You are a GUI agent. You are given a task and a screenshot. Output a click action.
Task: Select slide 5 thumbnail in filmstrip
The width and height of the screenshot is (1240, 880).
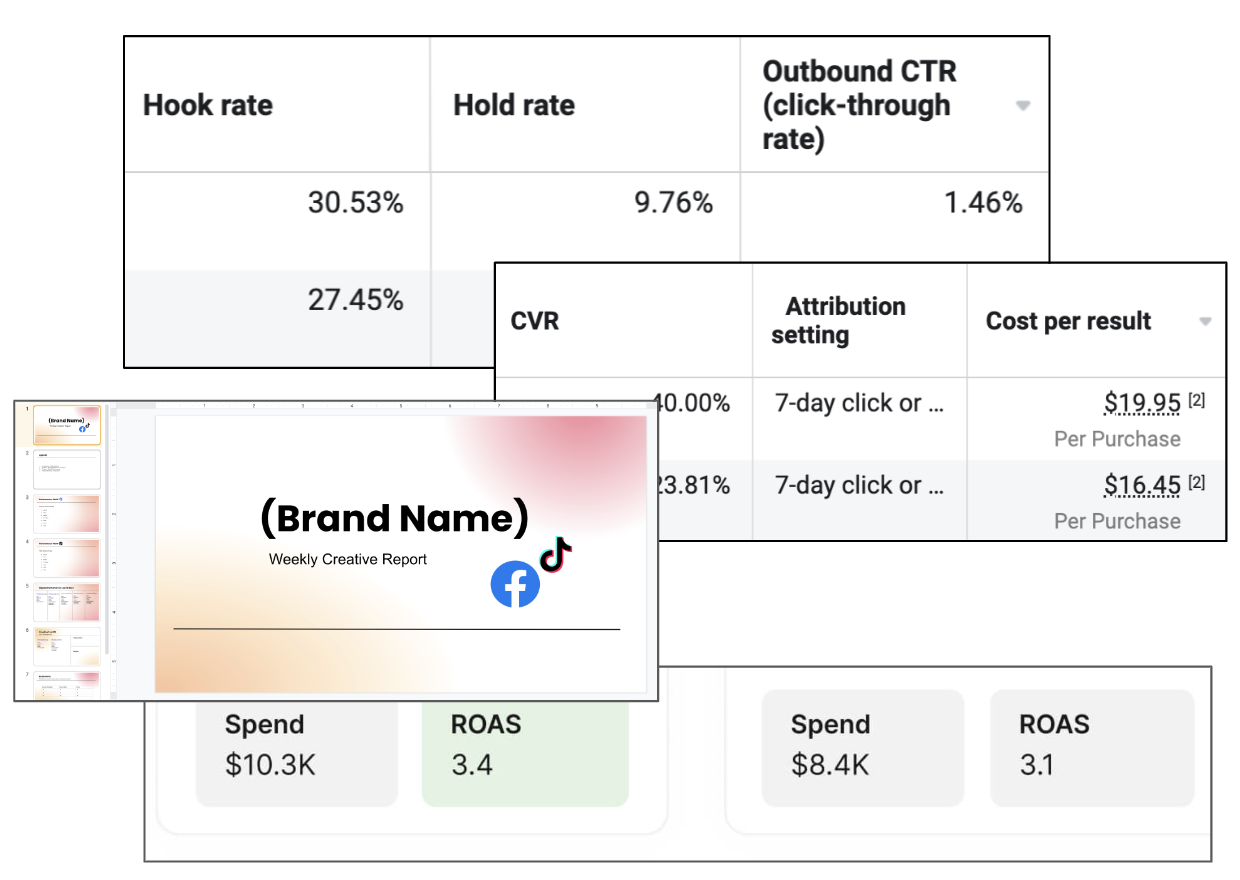[67, 602]
